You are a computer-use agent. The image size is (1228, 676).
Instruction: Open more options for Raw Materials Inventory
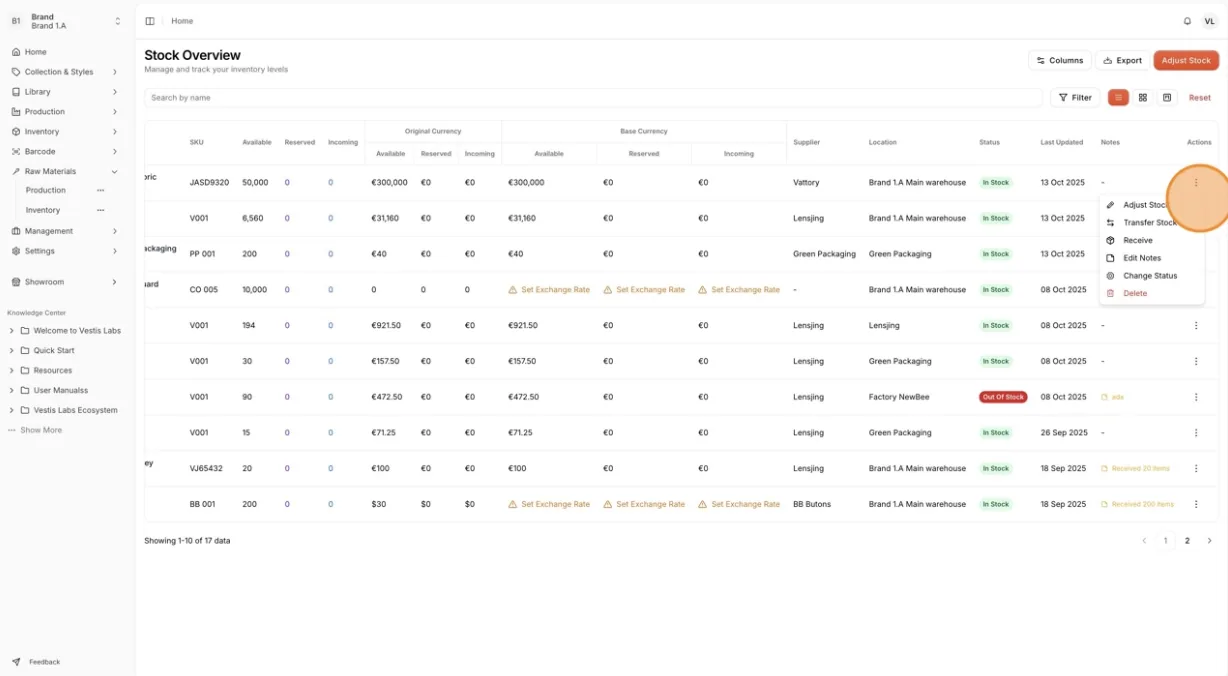click(x=100, y=210)
